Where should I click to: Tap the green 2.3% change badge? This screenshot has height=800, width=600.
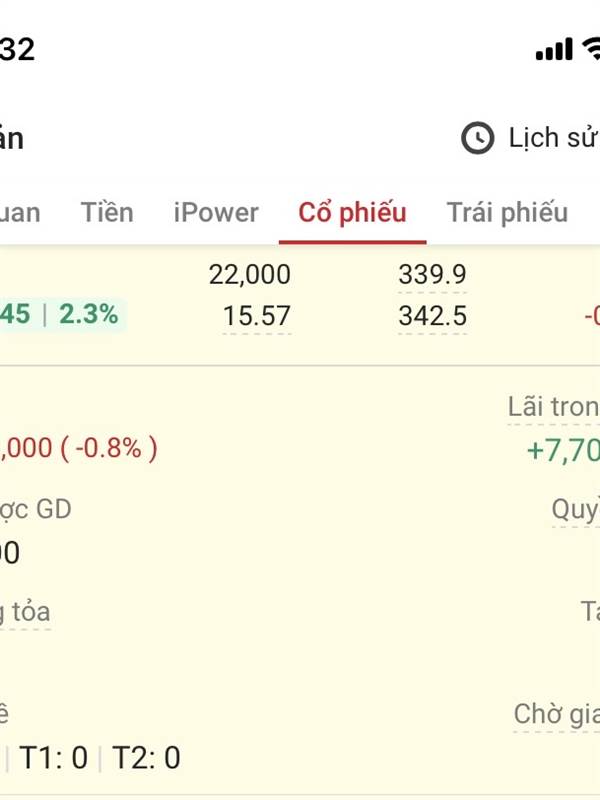[88, 315]
